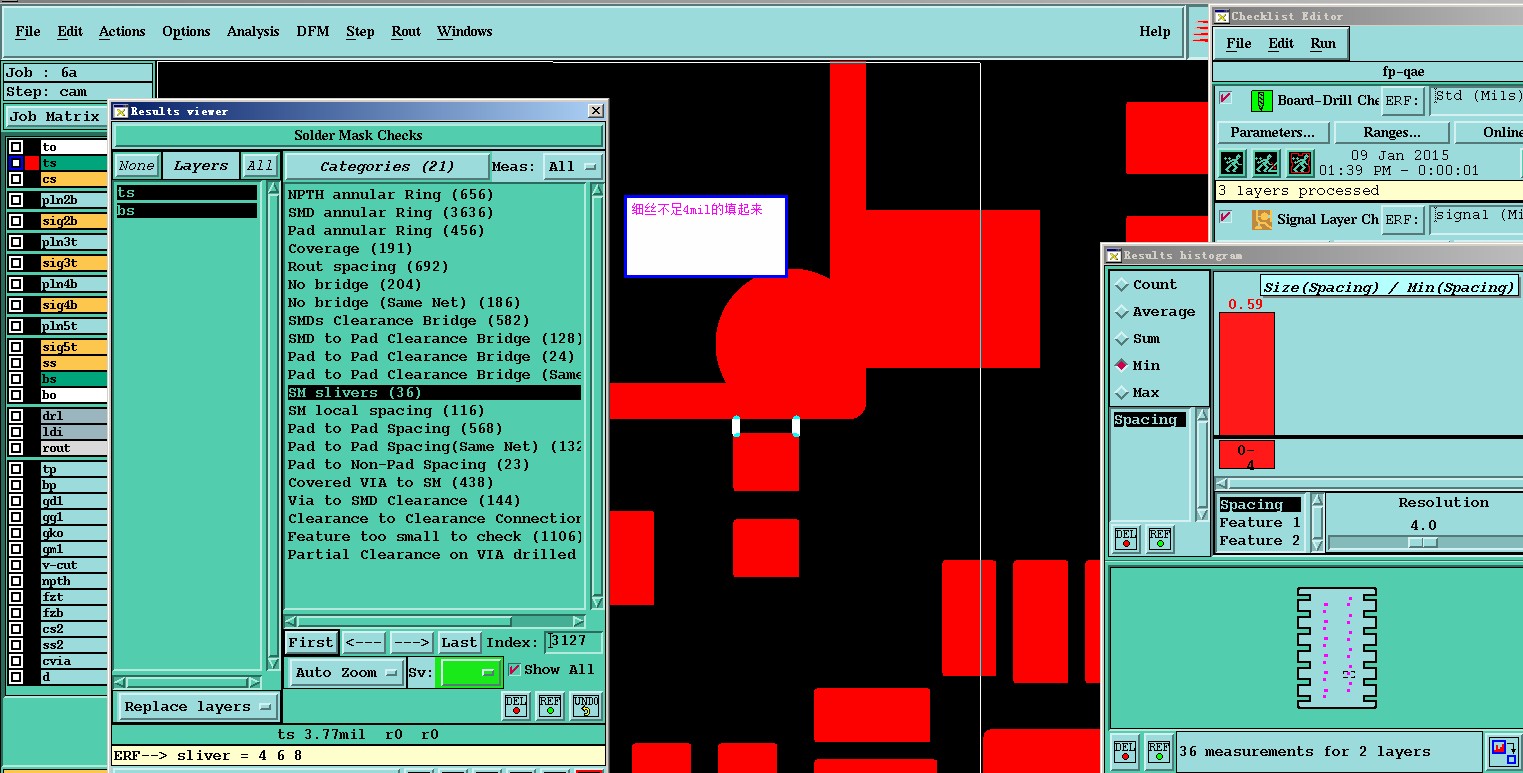
Task: Select 'Coverage (191)' category
Action: 350,249
